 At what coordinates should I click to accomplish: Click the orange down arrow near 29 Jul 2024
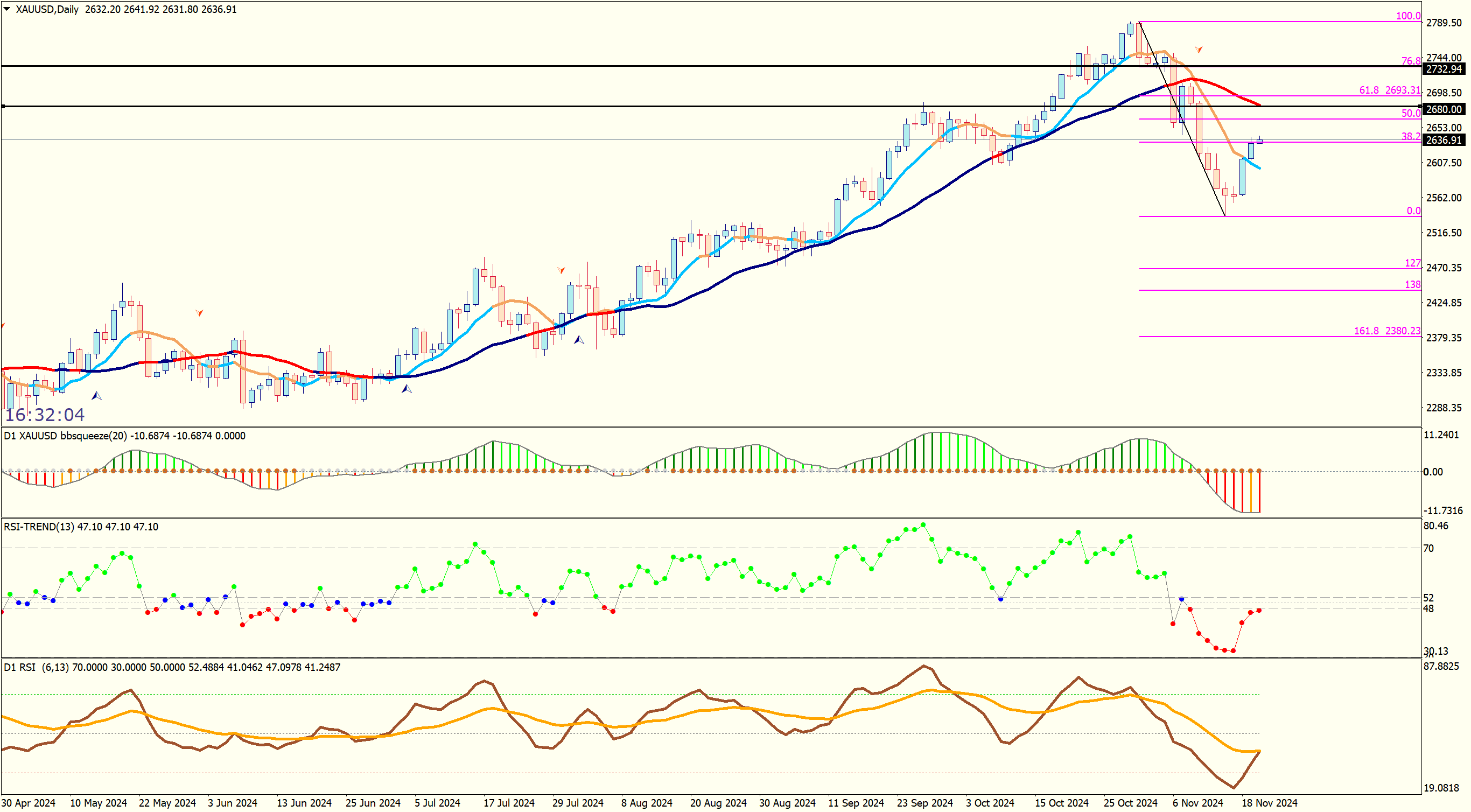[562, 270]
